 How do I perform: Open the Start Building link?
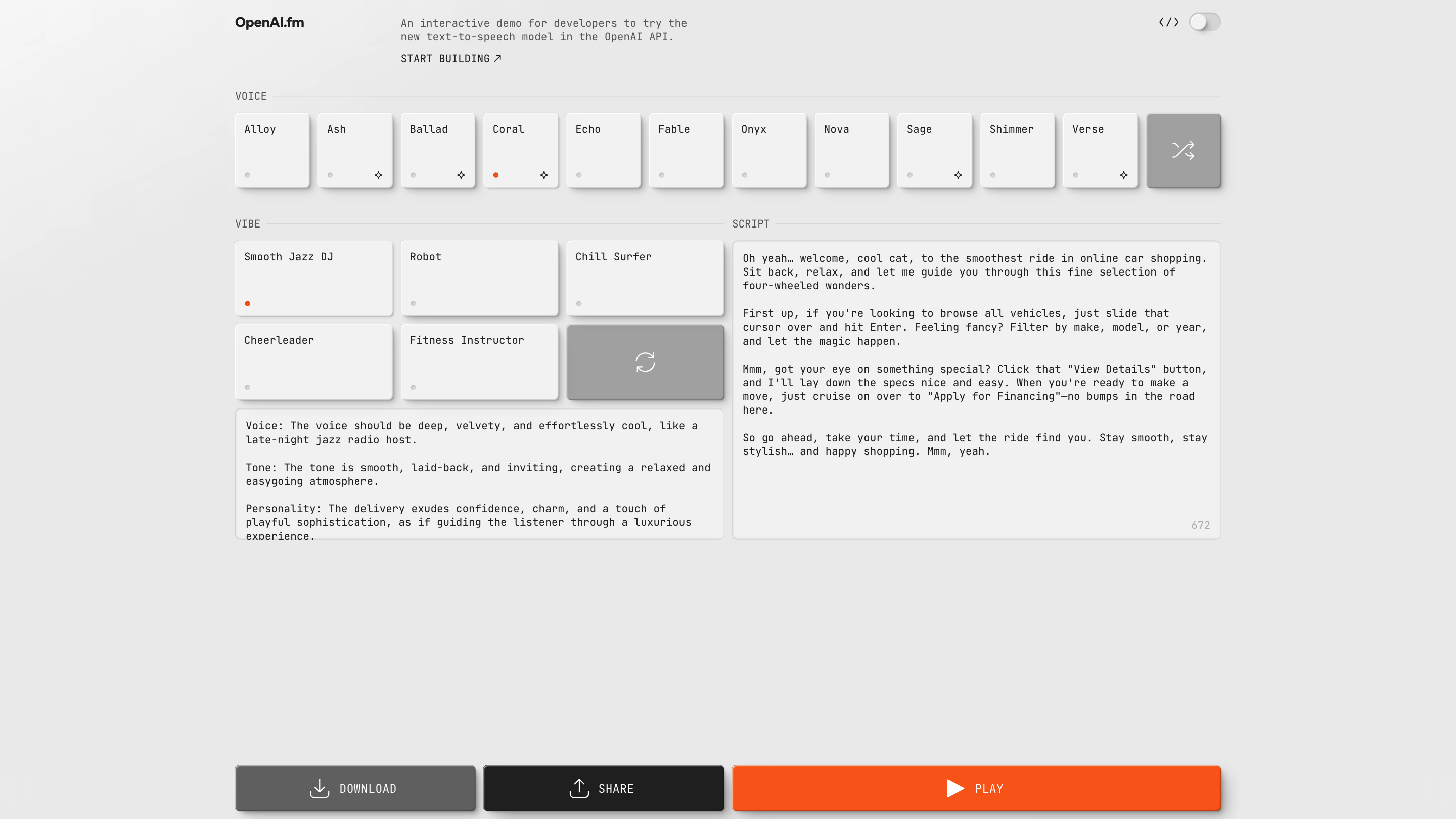pyautogui.click(x=450, y=59)
